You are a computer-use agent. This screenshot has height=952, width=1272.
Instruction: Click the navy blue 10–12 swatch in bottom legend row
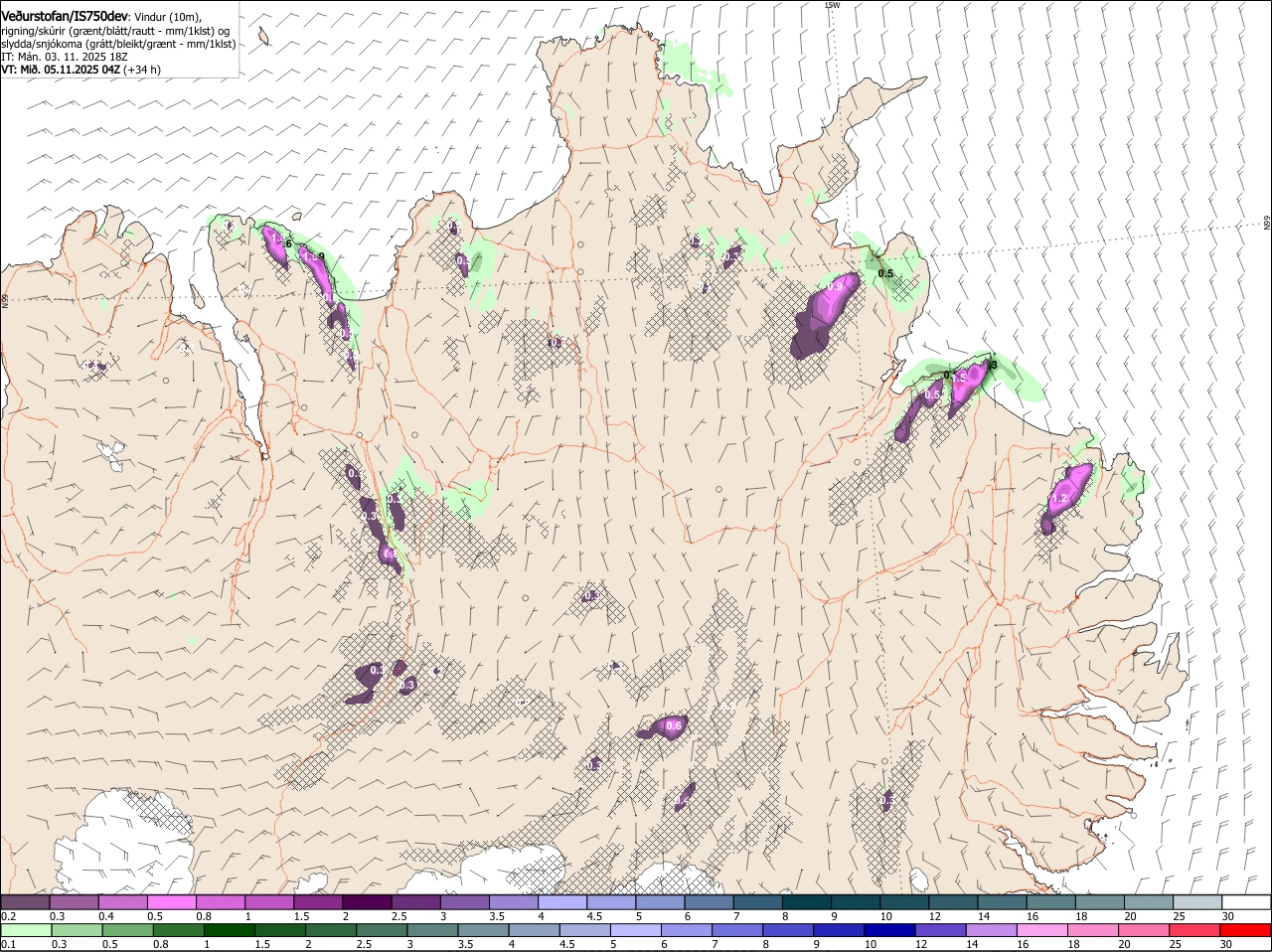[x=888, y=930]
